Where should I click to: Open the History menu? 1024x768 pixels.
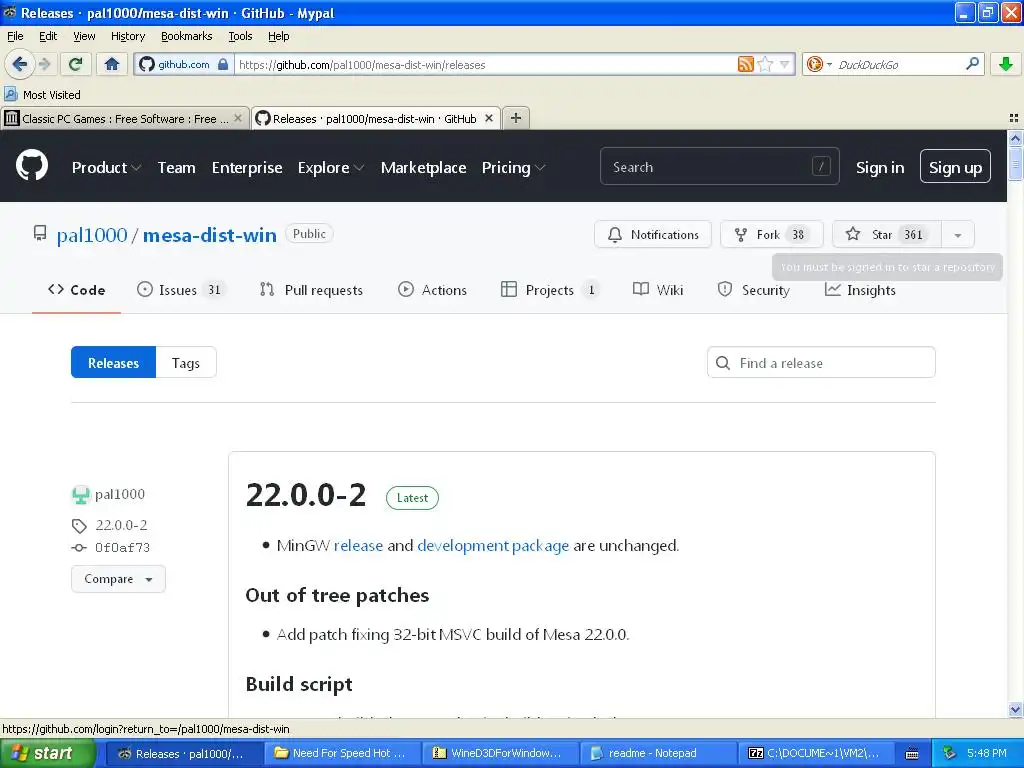[127, 36]
